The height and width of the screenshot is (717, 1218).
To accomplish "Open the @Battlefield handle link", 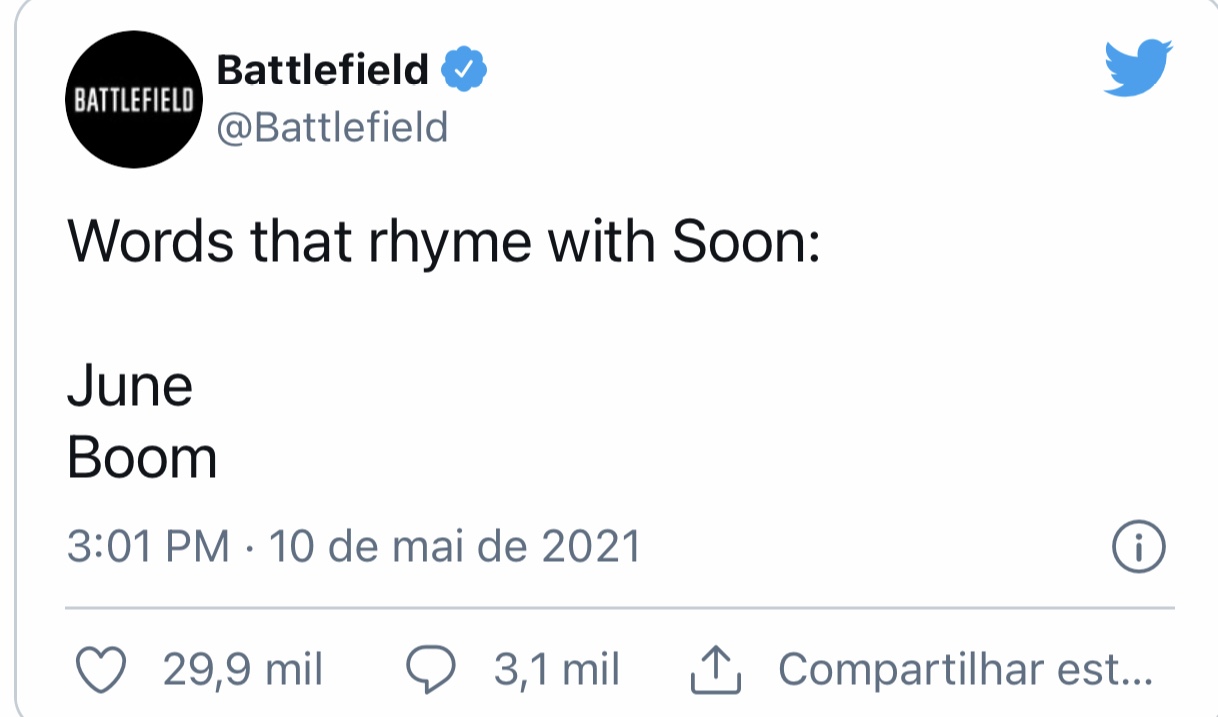I will pyautogui.click(x=332, y=127).
